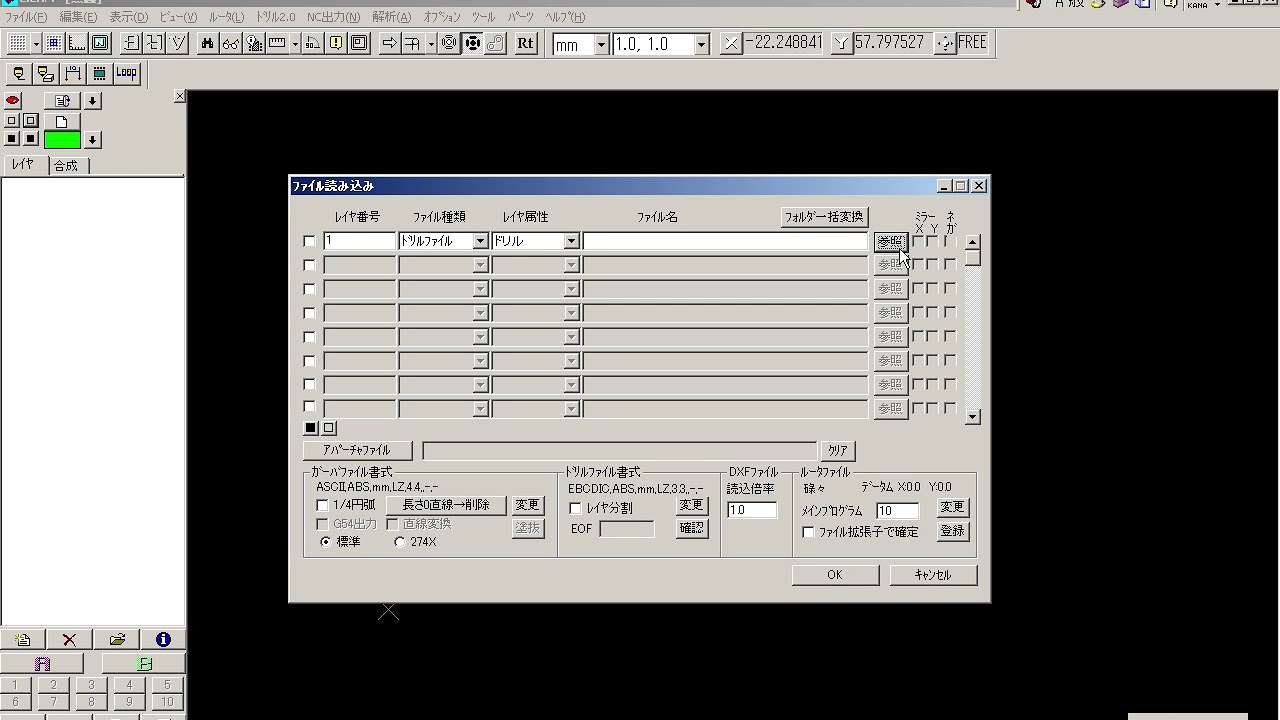Open the ファイル種類 dropdown in first row
This screenshot has width=1280, height=720.
pyautogui.click(x=480, y=241)
